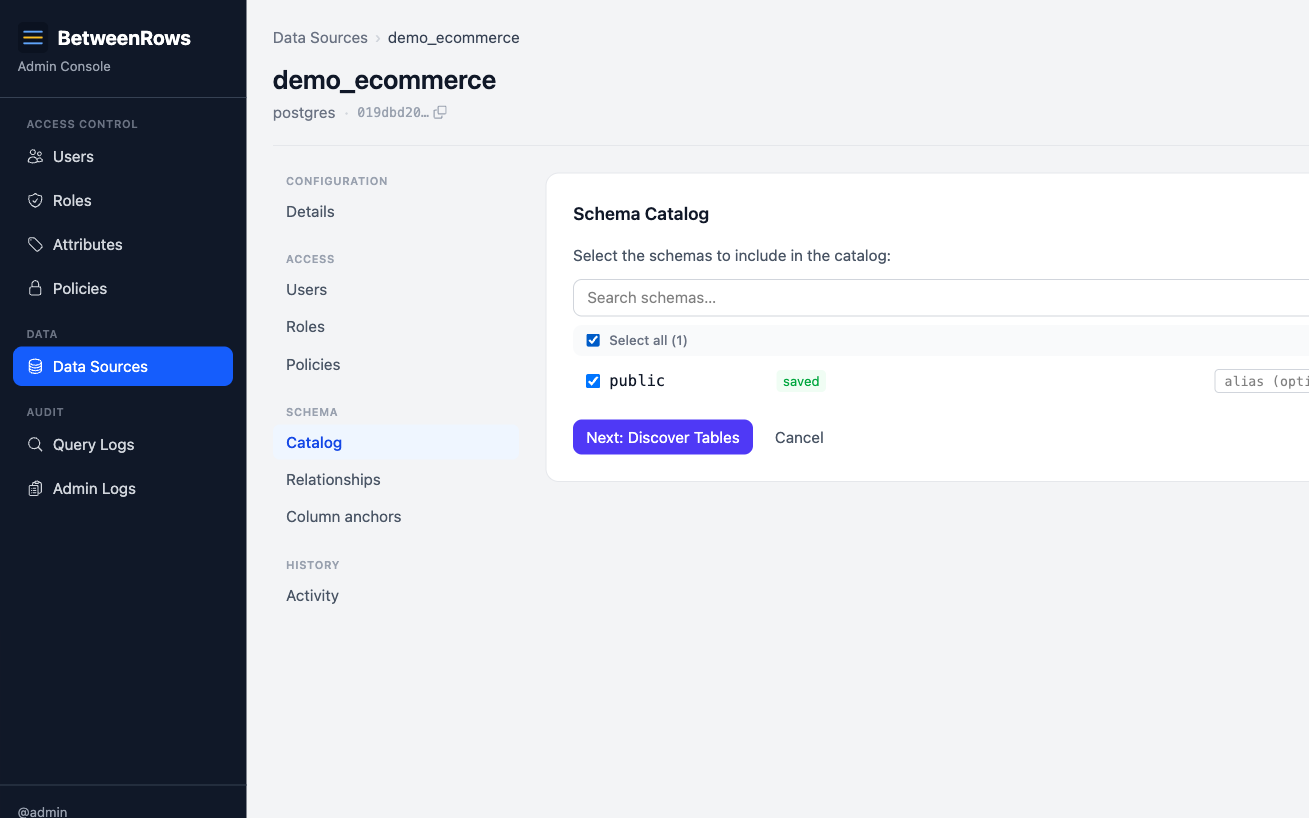Open Query Logs page
Screen dimensions: 1309x818
click(123, 445)
